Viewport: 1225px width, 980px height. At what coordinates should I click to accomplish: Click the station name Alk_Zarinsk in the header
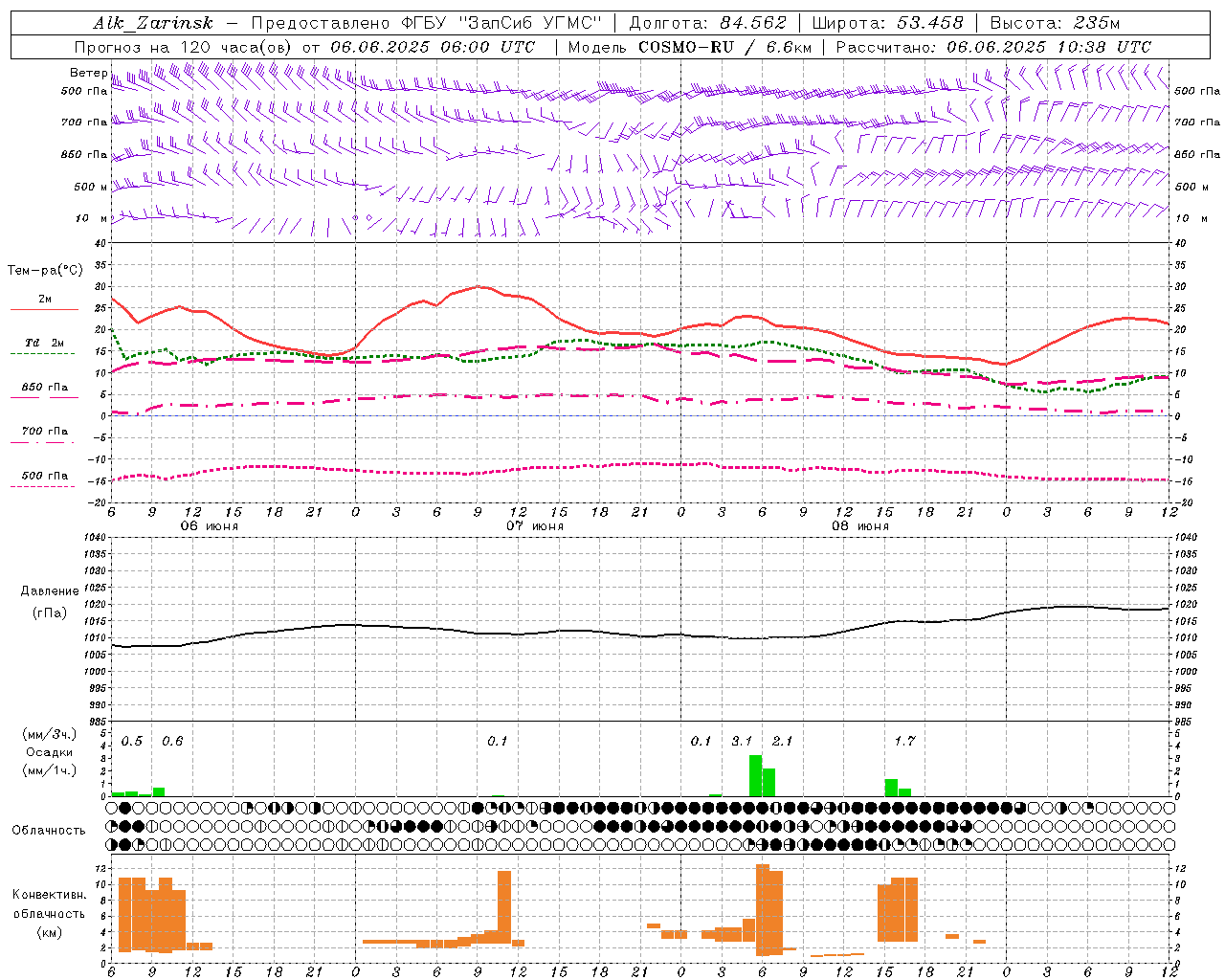point(153,23)
